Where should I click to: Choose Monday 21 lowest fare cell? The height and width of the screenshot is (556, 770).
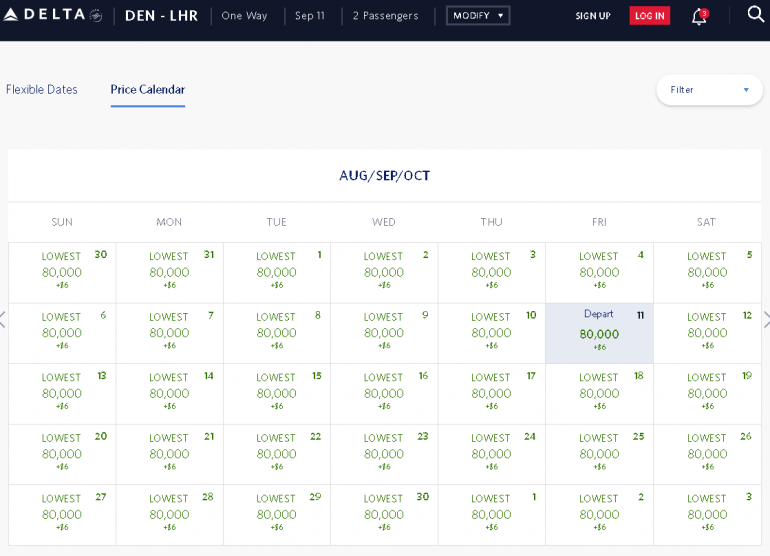169,454
